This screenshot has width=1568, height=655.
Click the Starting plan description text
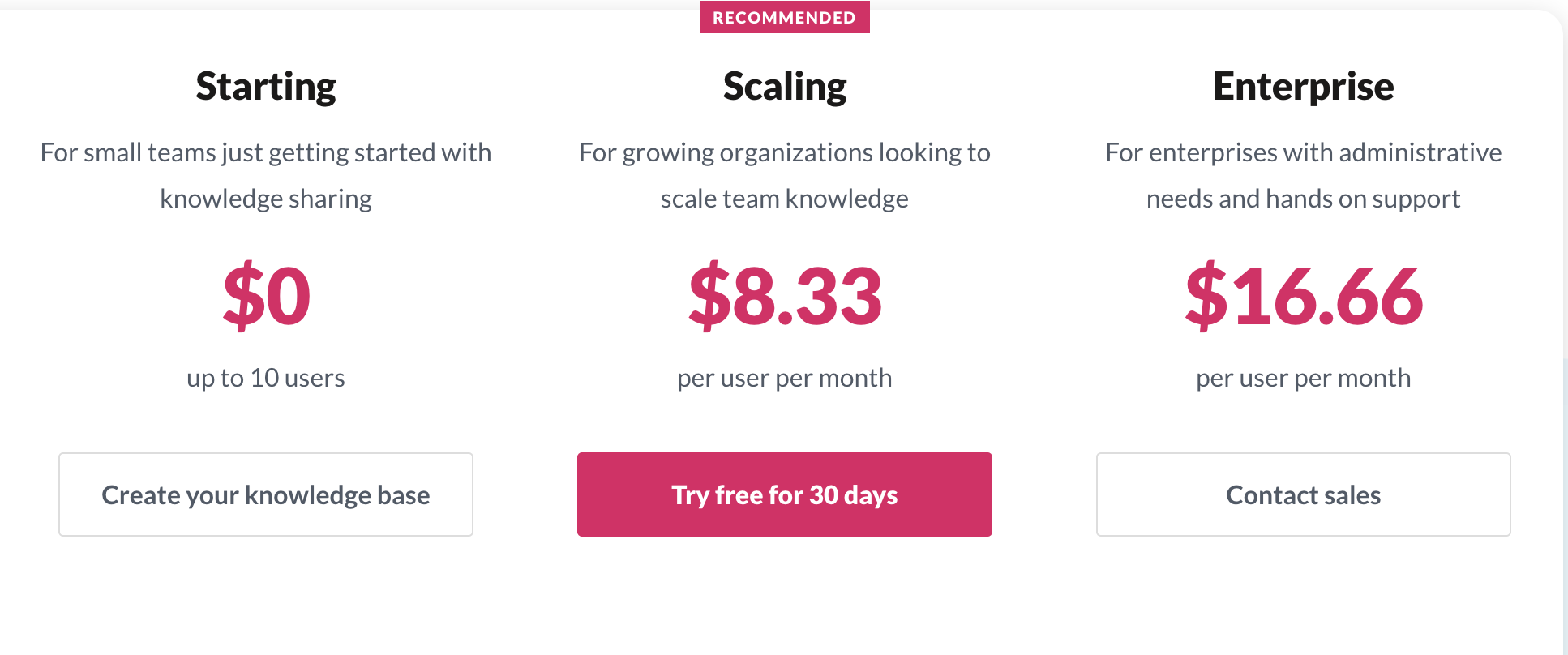(x=265, y=174)
